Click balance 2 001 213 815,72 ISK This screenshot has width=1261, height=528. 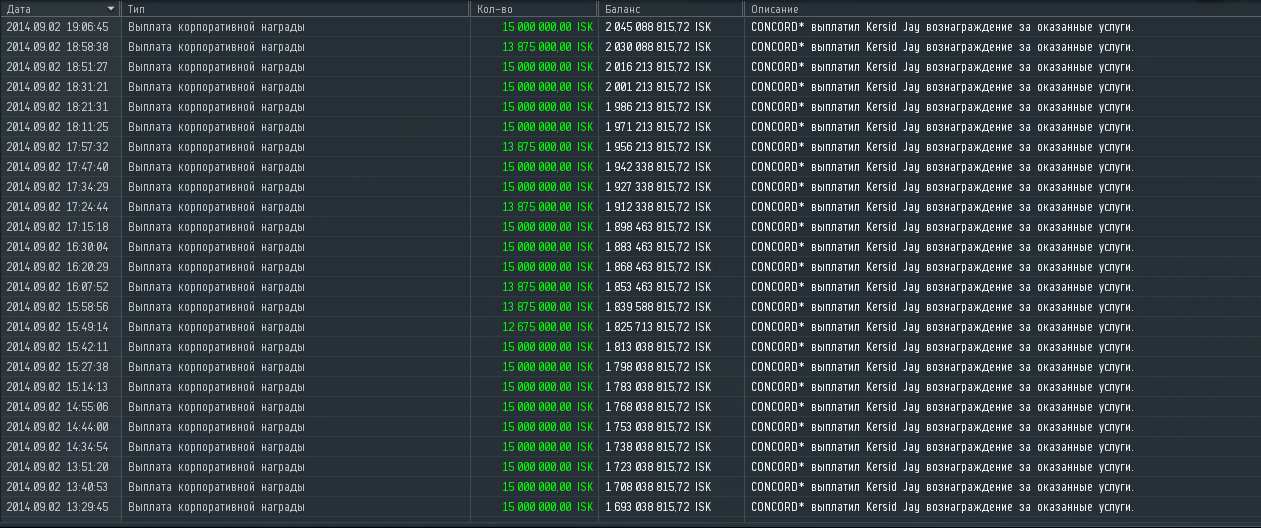[x=658, y=87]
